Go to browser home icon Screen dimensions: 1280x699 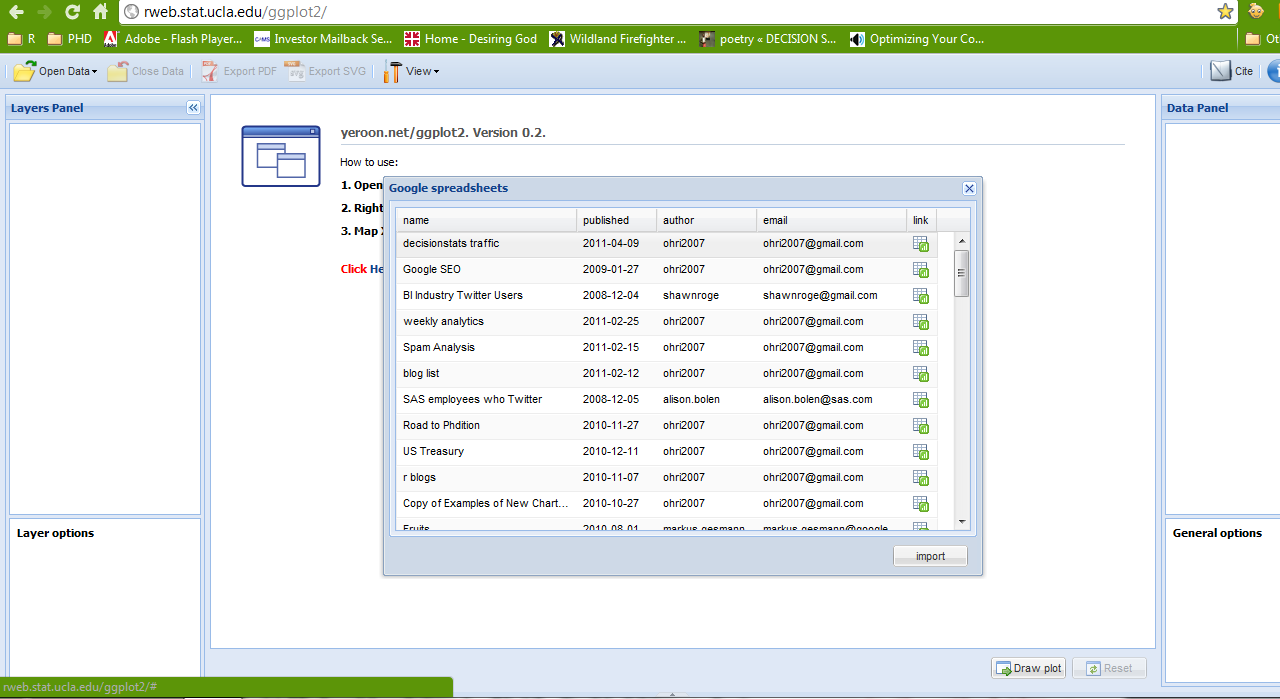point(100,12)
